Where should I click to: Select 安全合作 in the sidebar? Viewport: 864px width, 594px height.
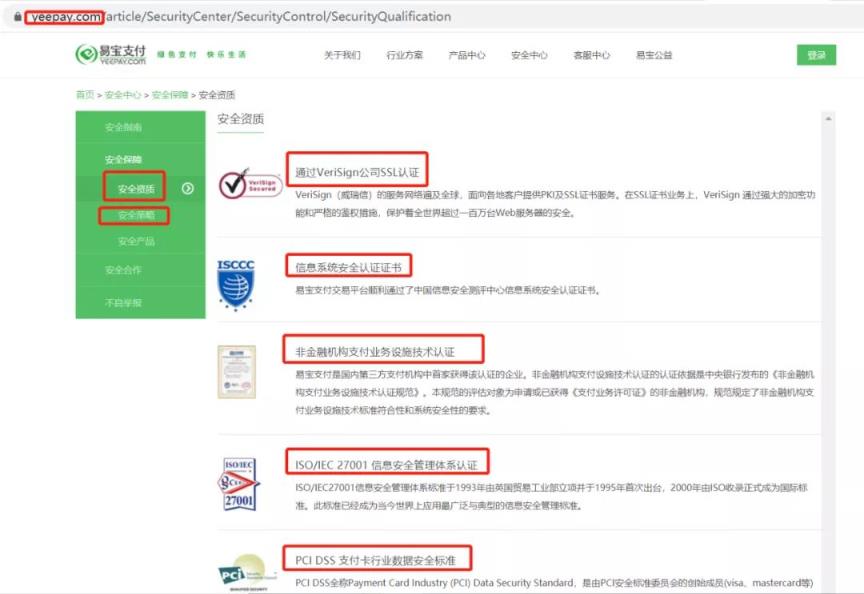pyautogui.click(x=123, y=270)
